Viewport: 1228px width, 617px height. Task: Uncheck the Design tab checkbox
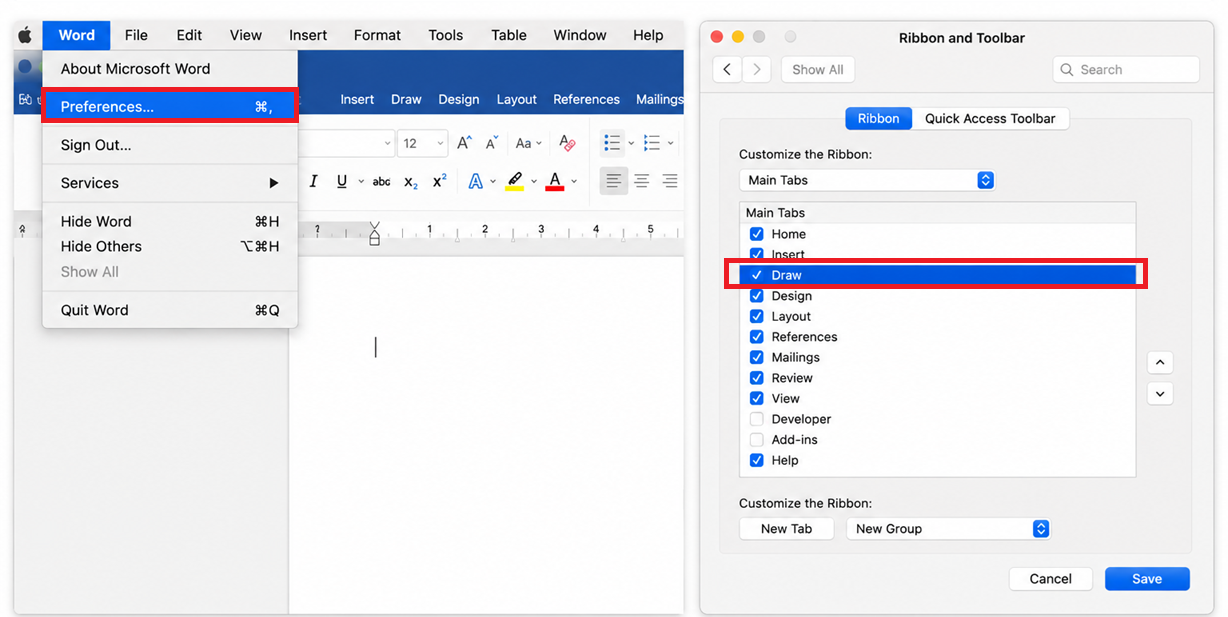point(757,296)
